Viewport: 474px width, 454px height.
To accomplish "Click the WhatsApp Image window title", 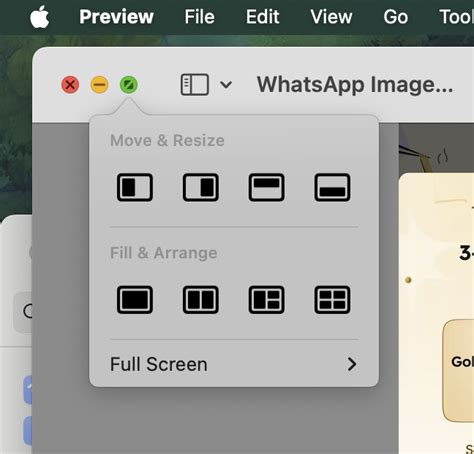I will pos(355,85).
